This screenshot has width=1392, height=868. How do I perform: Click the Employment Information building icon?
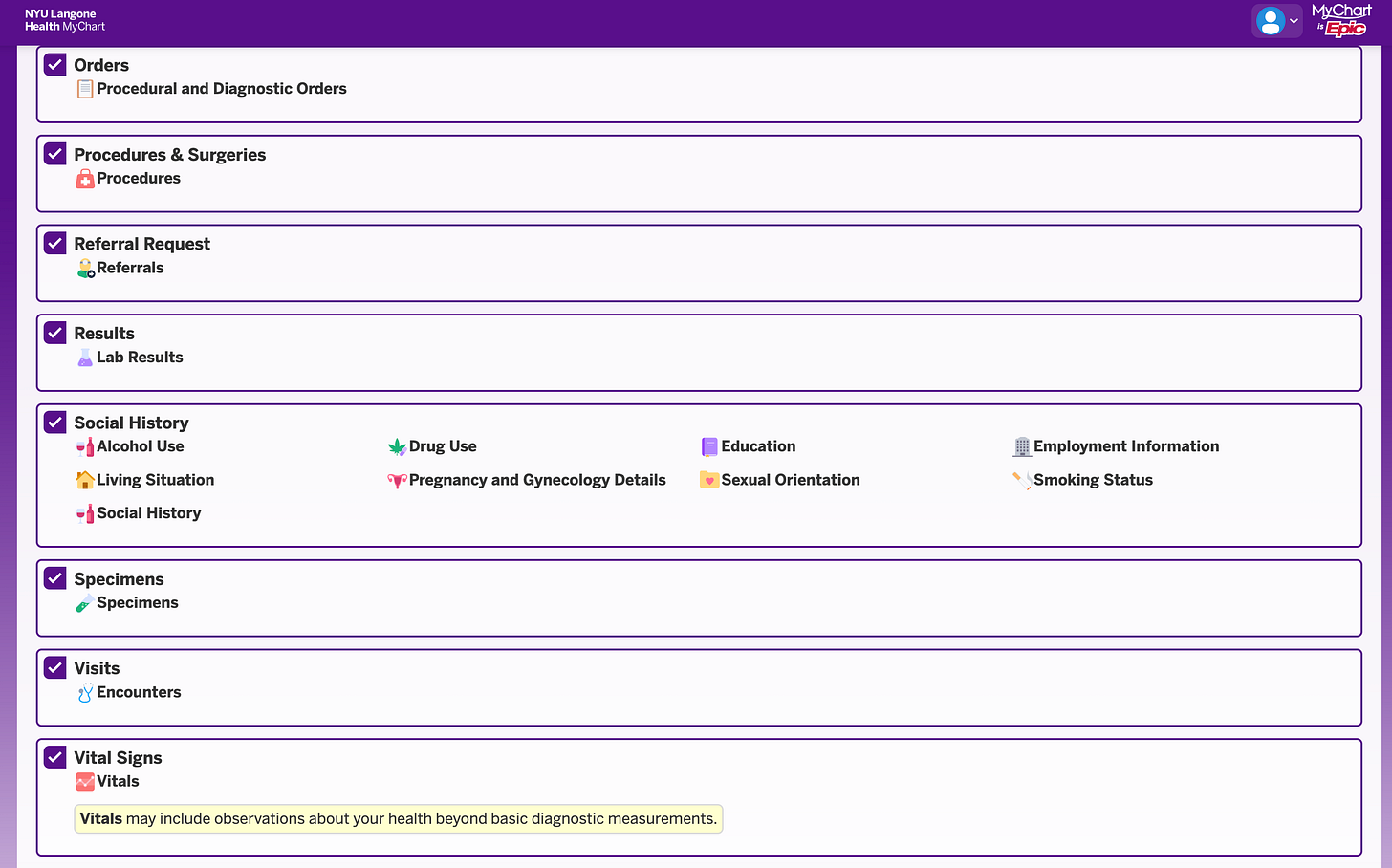(x=1022, y=446)
